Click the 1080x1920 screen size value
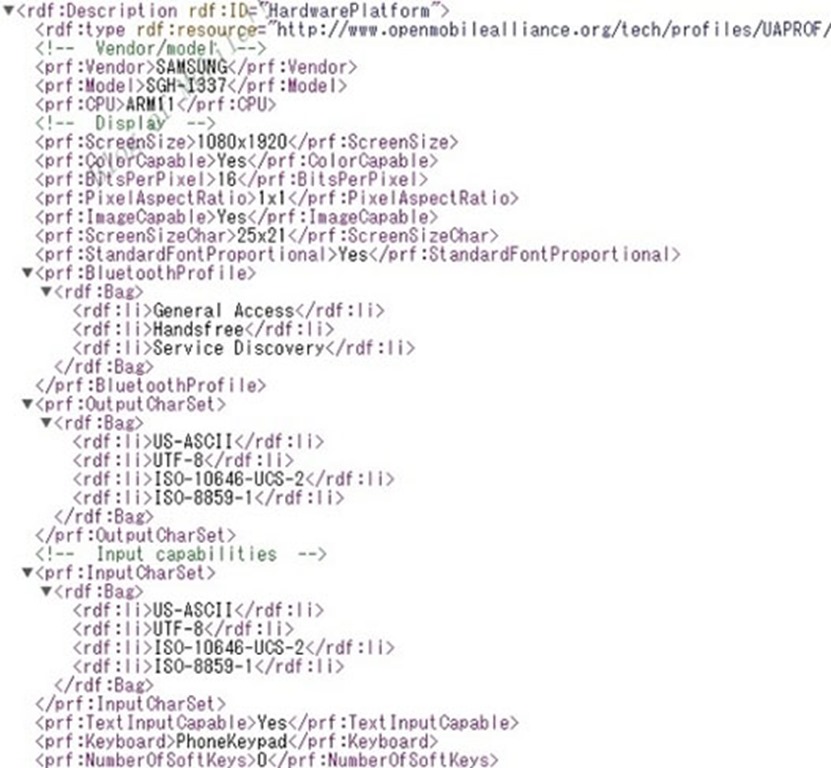The height and width of the screenshot is (768, 831). click(241, 142)
